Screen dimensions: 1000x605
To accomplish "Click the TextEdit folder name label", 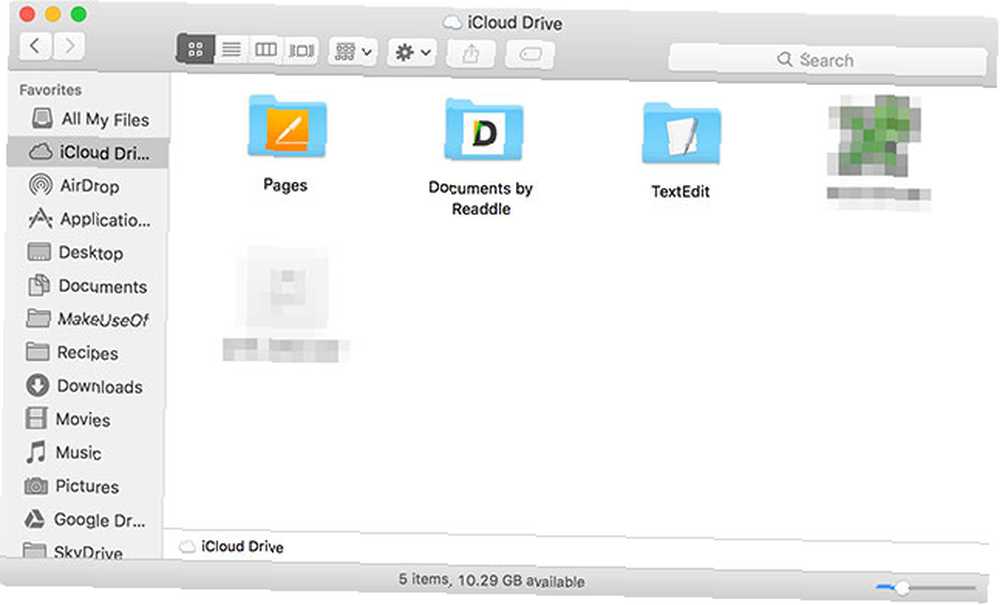I will point(680,192).
